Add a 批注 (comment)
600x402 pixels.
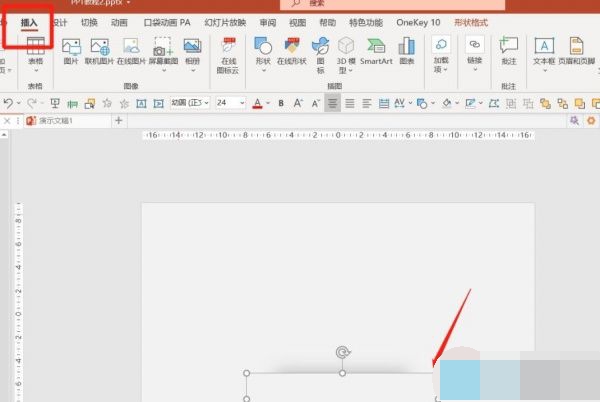pyautogui.click(x=509, y=52)
